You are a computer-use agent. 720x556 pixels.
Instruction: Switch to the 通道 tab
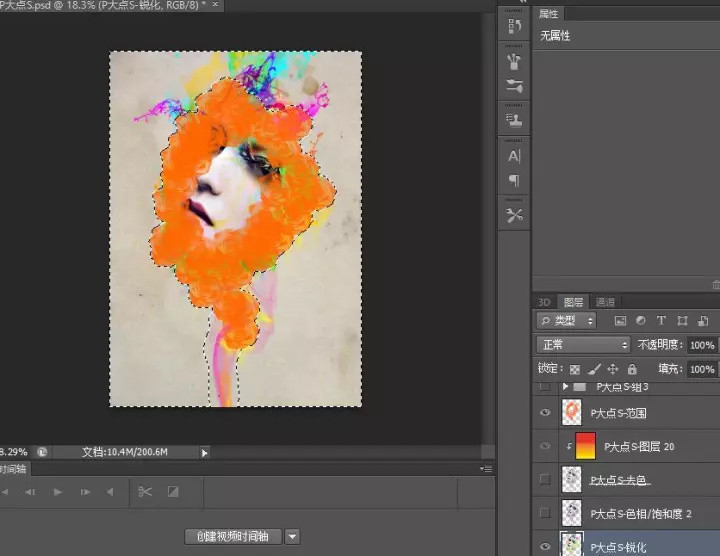(605, 301)
